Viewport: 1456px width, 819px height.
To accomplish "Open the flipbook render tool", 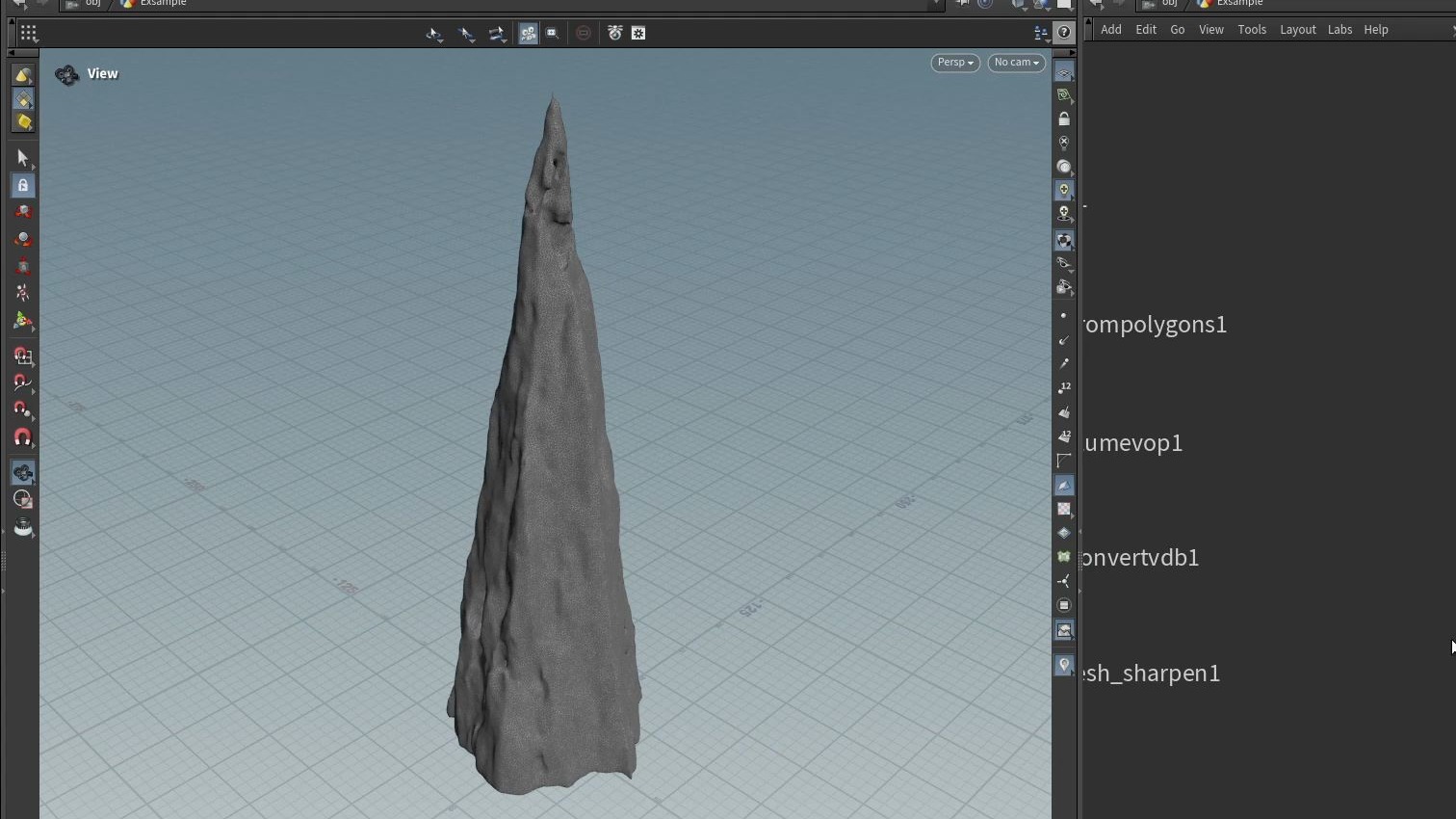I will 23,528.
